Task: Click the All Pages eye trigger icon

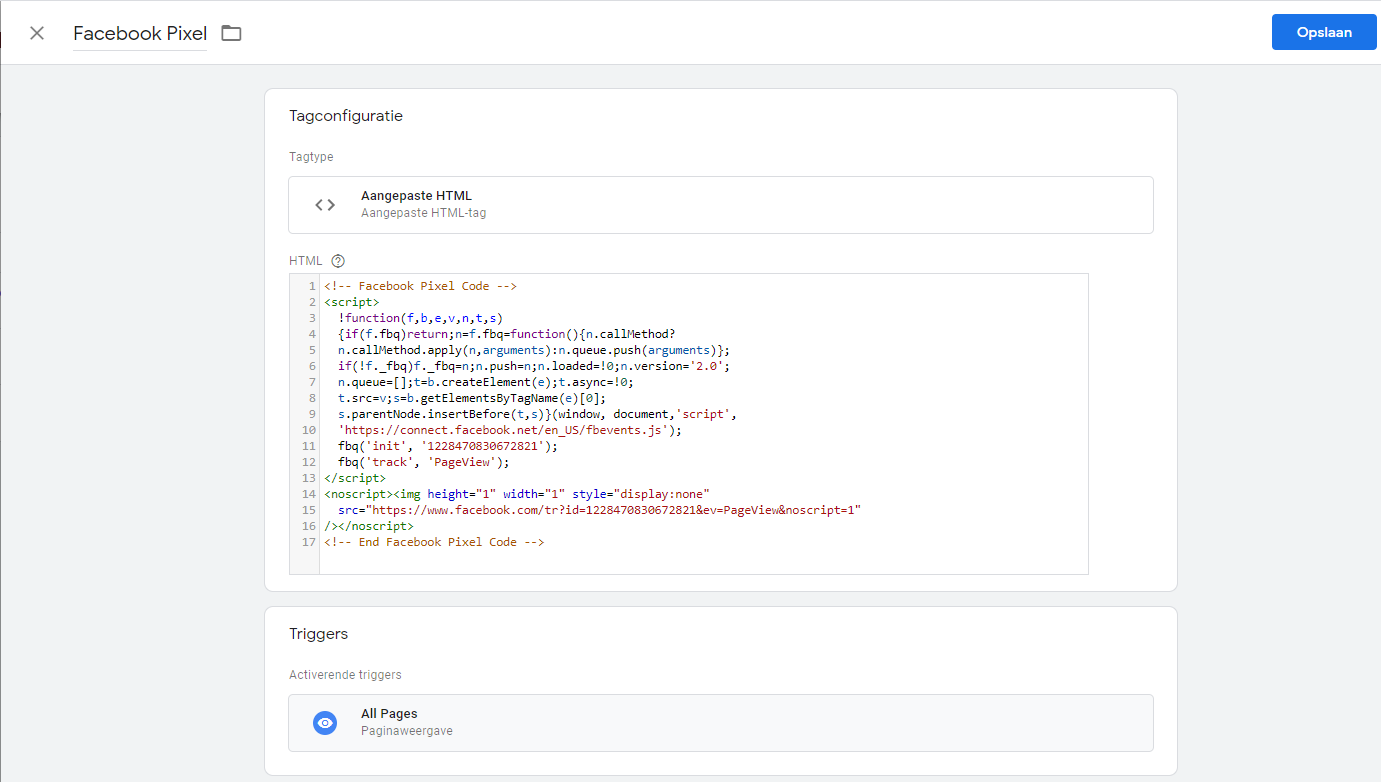Action: coord(325,723)
